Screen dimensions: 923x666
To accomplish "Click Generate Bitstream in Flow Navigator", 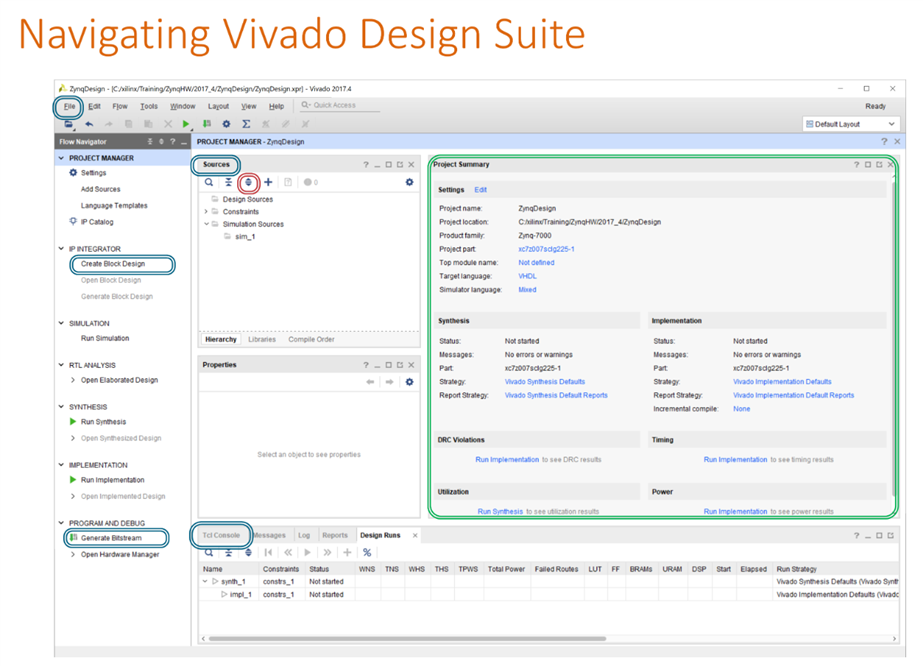I will [x=111, y=538].
